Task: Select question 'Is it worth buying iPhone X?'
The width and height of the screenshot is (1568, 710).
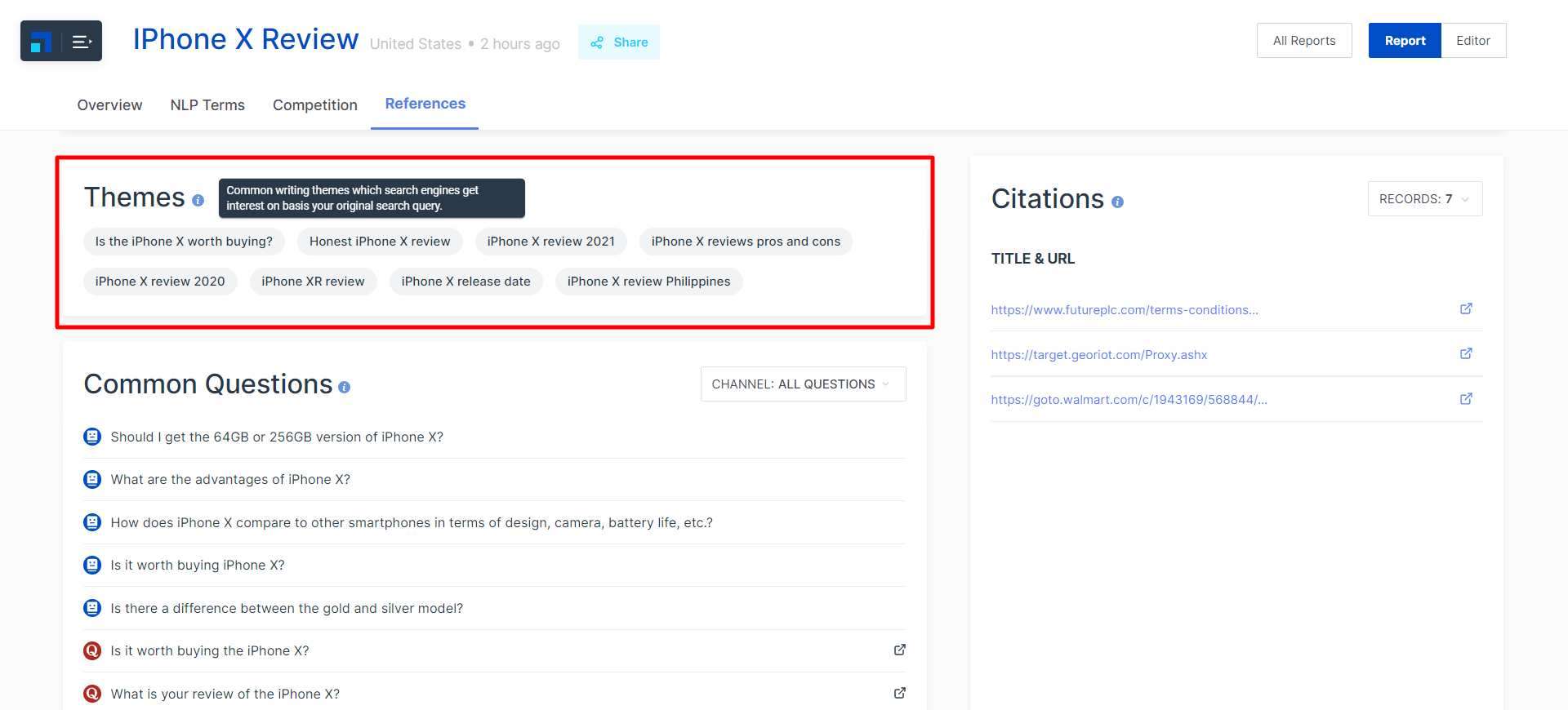Action: pyautogui.click(x=198, y=566)
